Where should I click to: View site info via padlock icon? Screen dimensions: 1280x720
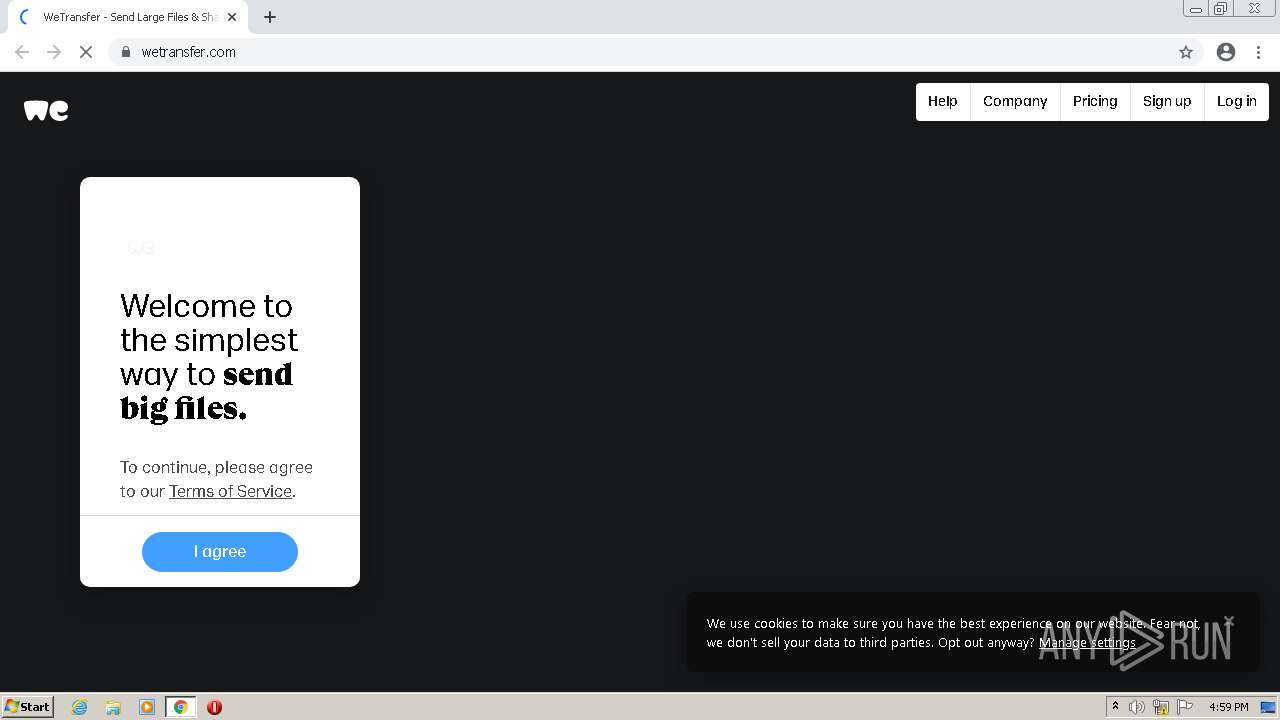click(126, 52)
